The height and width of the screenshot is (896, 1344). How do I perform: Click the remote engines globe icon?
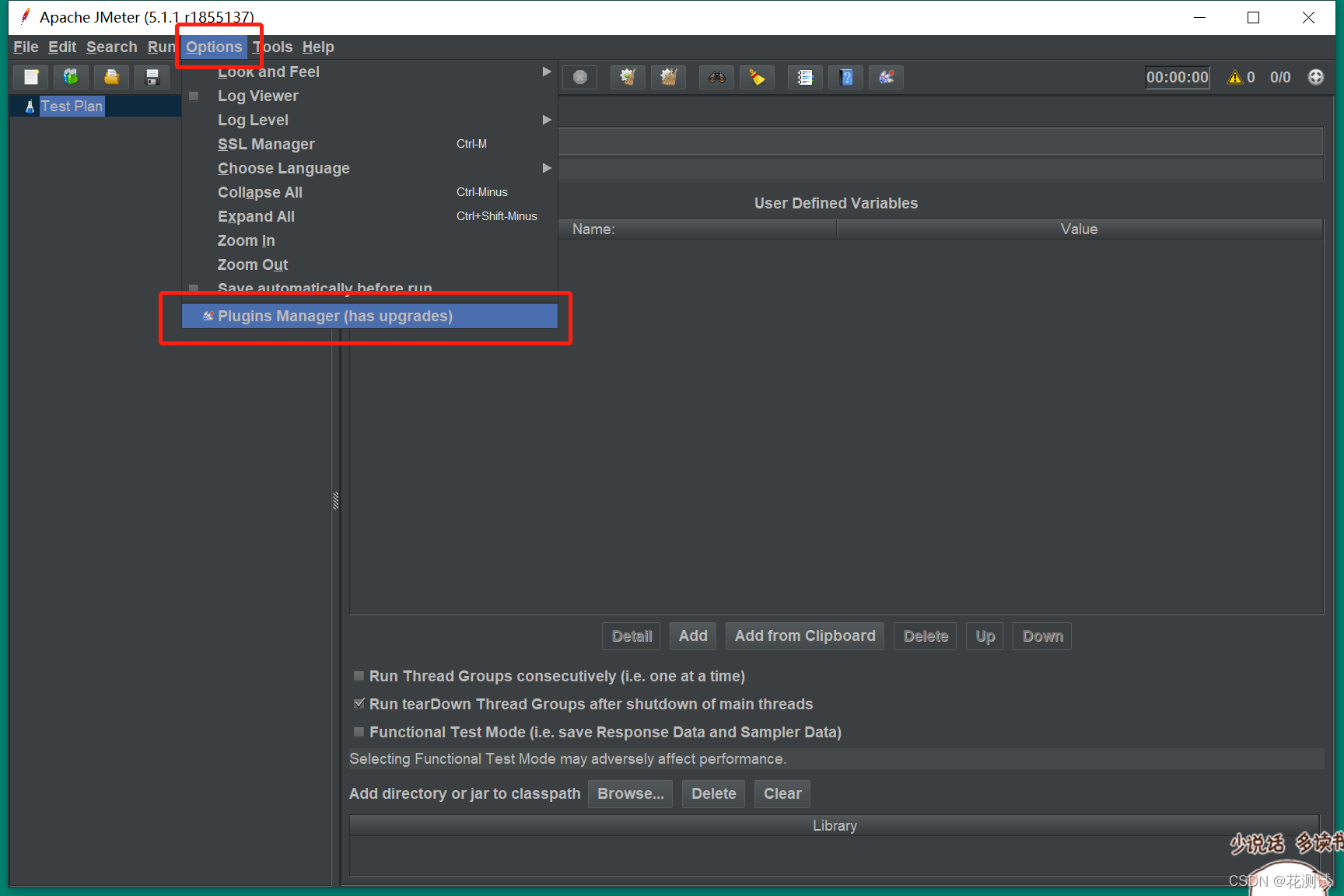(x=1315, y=77)
